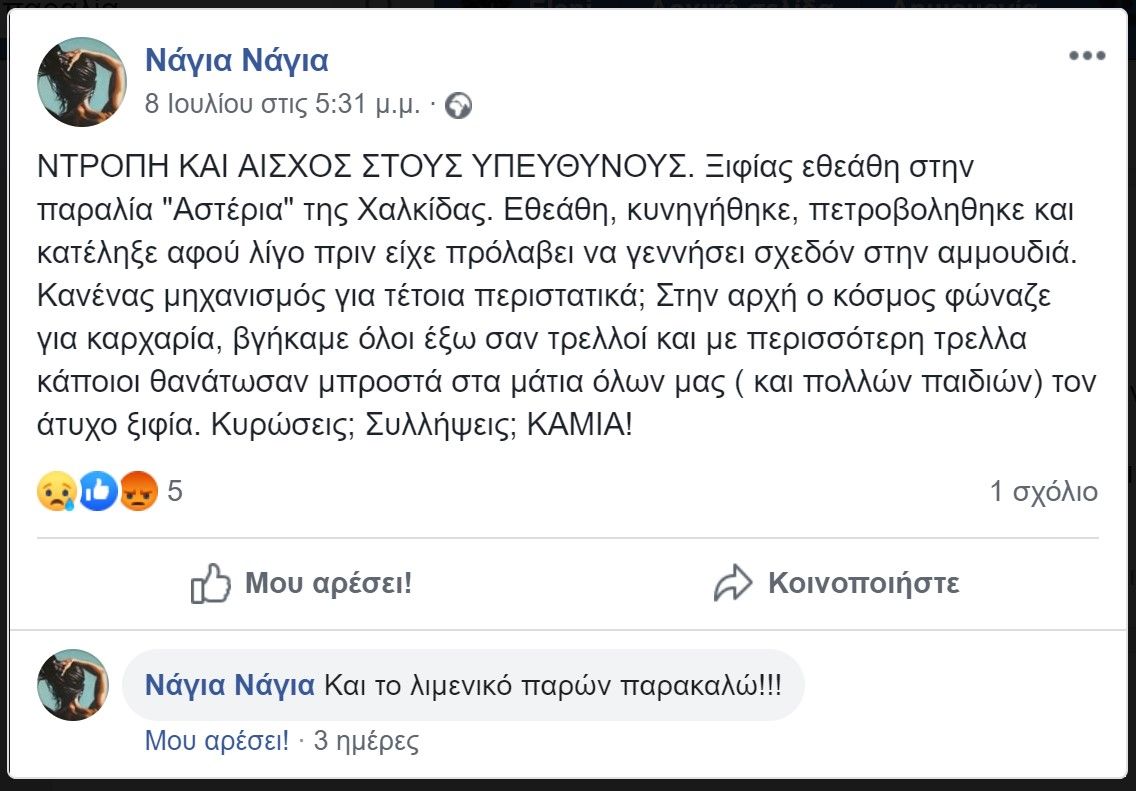This screenshot has width=1136, height=791.
Task: Click the angry red reaction emoji
Action: 139,492
